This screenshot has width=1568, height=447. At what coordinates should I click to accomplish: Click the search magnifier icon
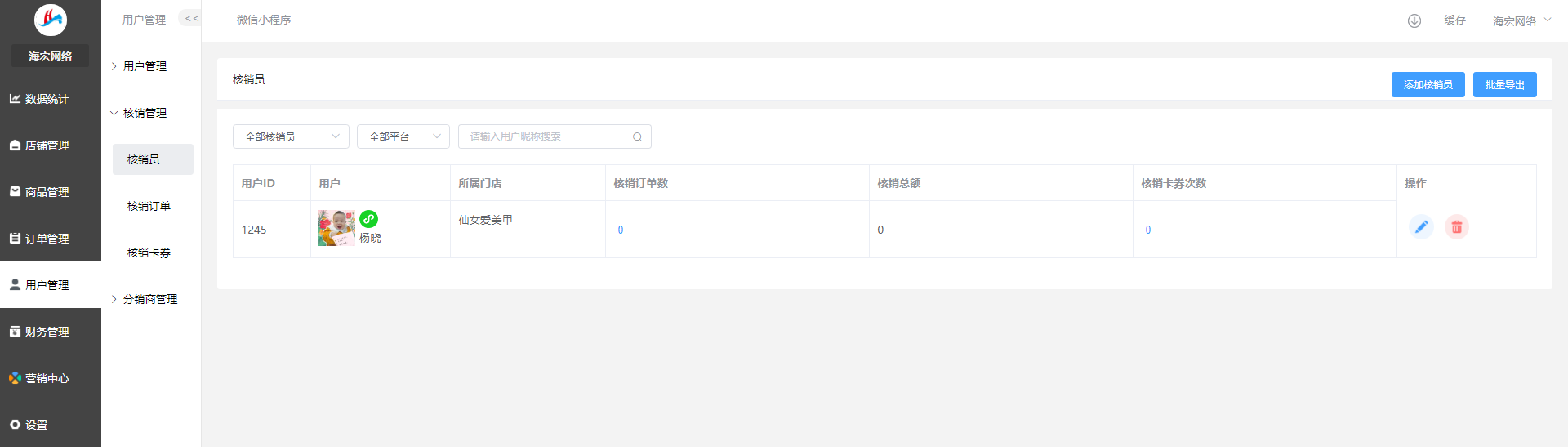637,136
